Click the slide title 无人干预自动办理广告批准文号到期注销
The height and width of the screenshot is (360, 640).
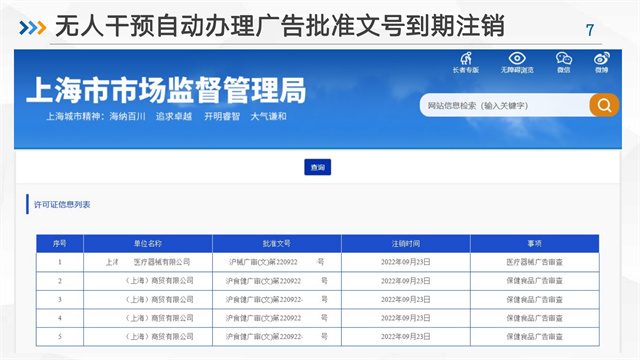pos(280,25)
